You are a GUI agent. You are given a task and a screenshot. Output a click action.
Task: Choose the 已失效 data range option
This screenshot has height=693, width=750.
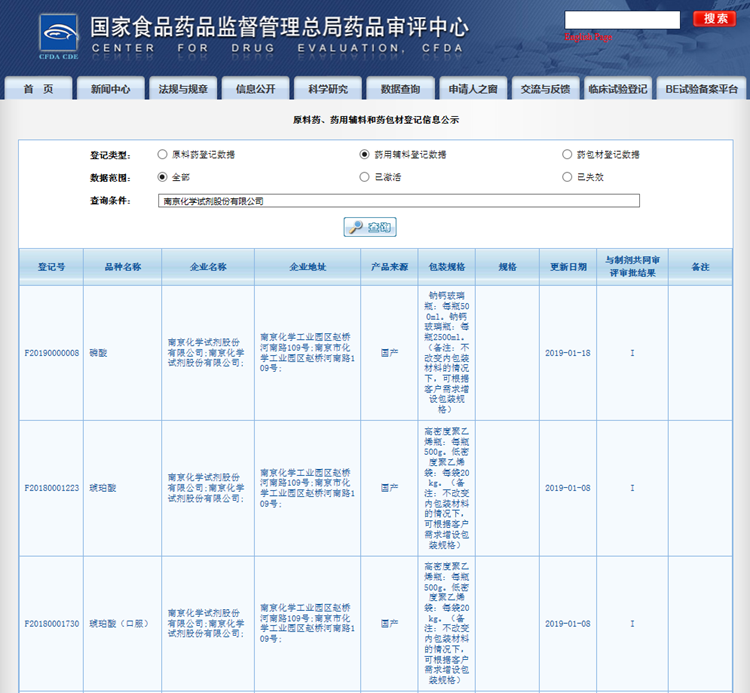(x=567, y=177)
